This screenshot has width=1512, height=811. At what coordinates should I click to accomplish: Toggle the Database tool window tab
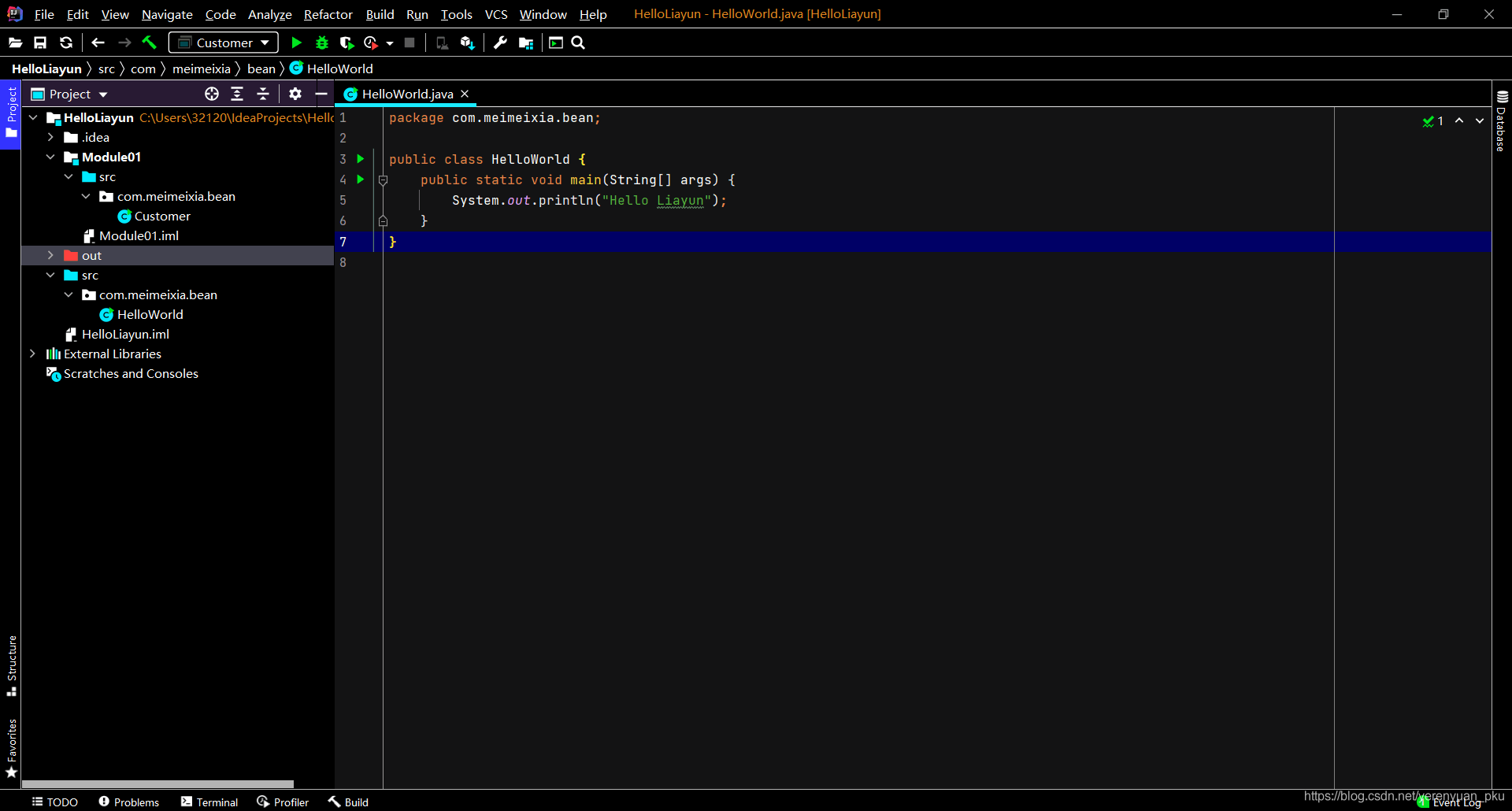pyautogui.click(x=1502, y=120)
